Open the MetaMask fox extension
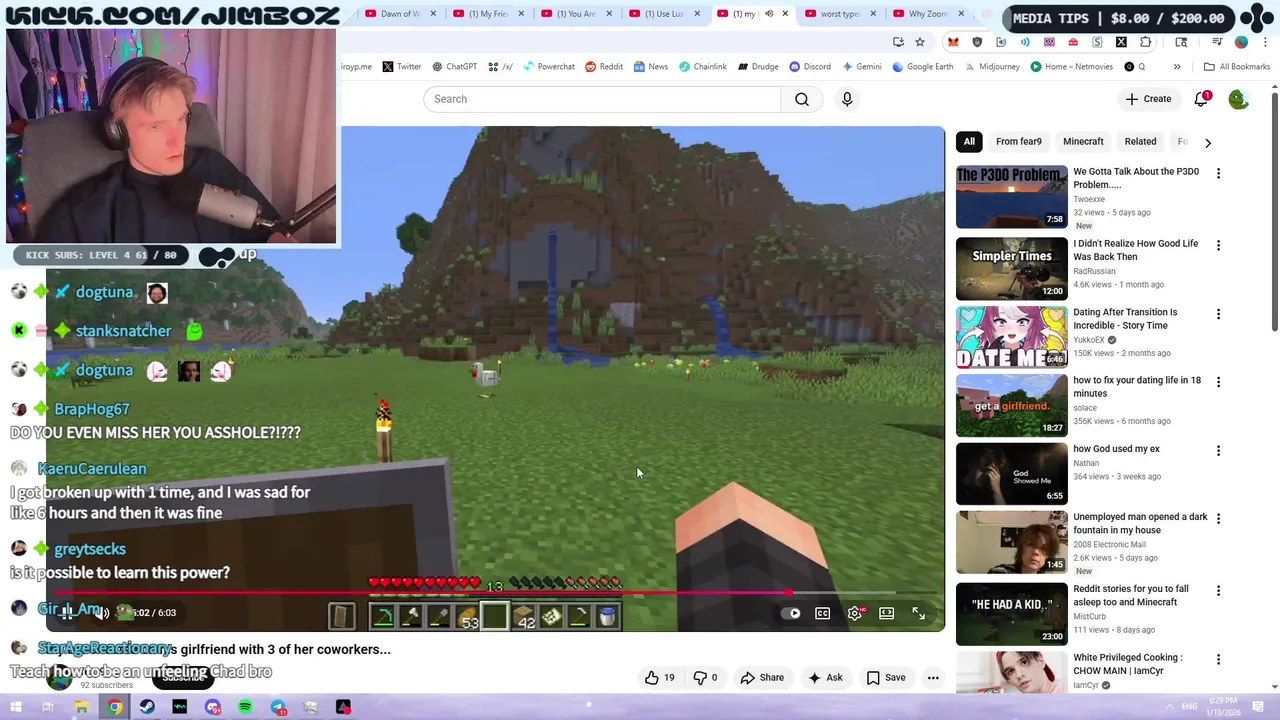Viewport: 1280px width, 720px height. [953, 42]
